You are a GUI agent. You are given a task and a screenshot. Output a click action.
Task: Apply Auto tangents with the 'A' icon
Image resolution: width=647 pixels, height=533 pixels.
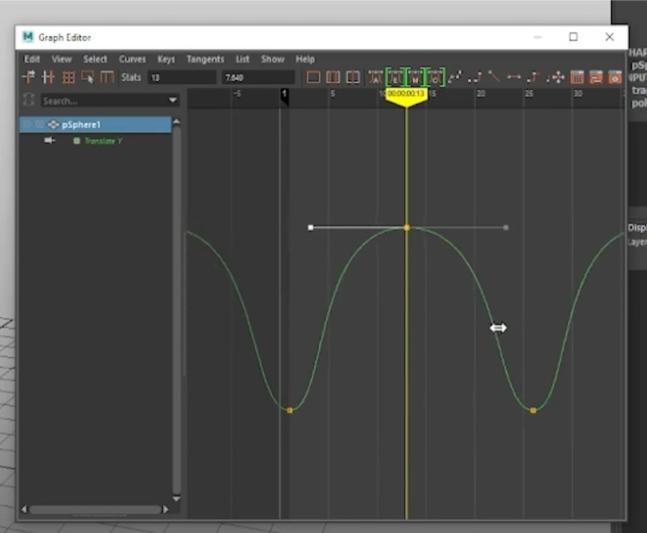(x=375, y=77)
